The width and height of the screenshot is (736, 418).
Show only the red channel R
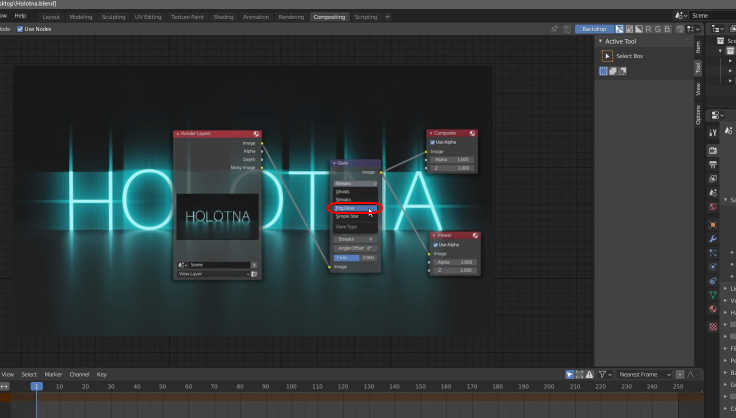pyautogui.click(x=649, y=29)
